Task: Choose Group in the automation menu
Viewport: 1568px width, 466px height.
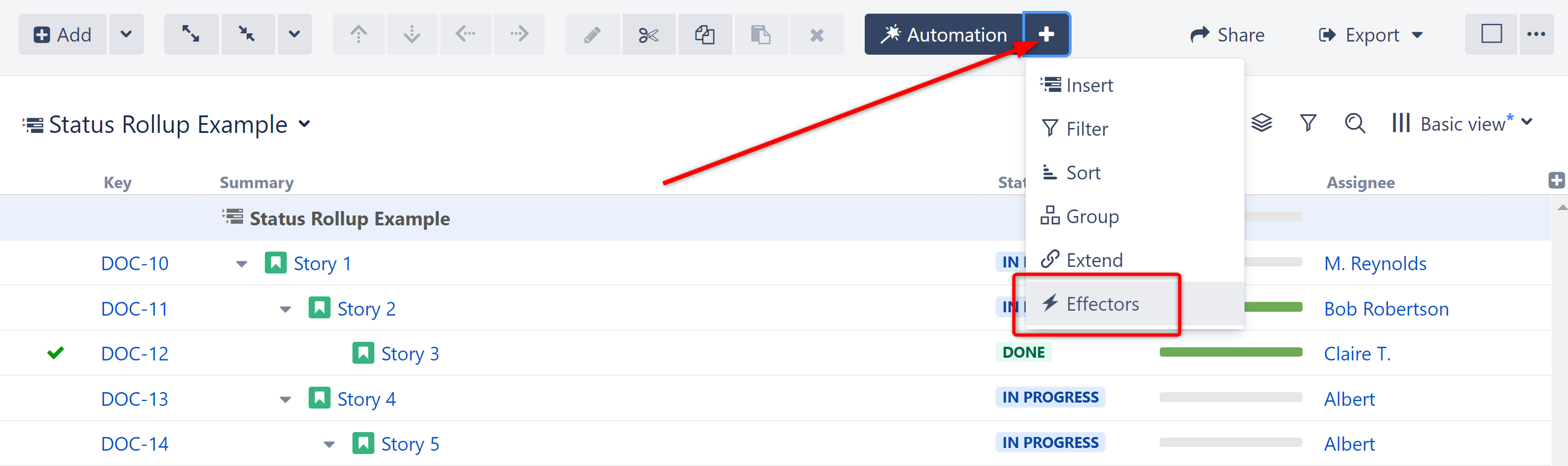Action: [x=1092, y=217]
